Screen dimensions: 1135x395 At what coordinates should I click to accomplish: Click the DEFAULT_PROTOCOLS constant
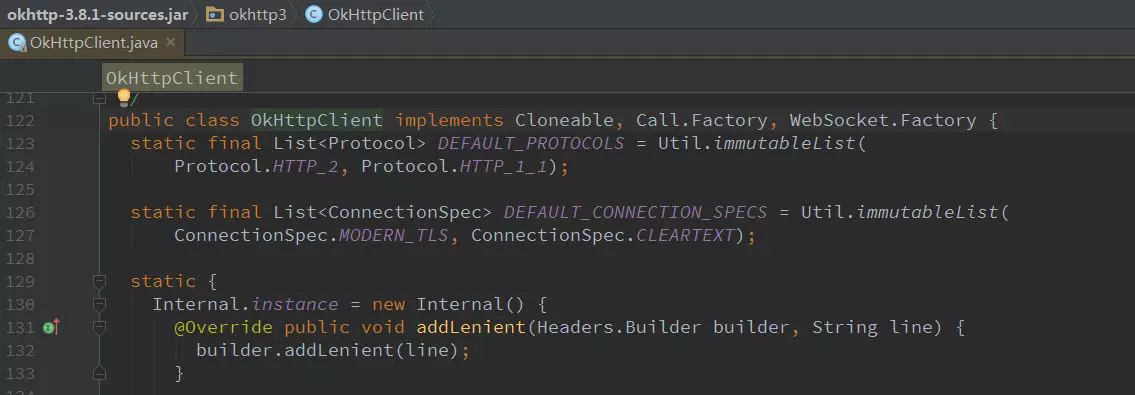pos(531,143)
